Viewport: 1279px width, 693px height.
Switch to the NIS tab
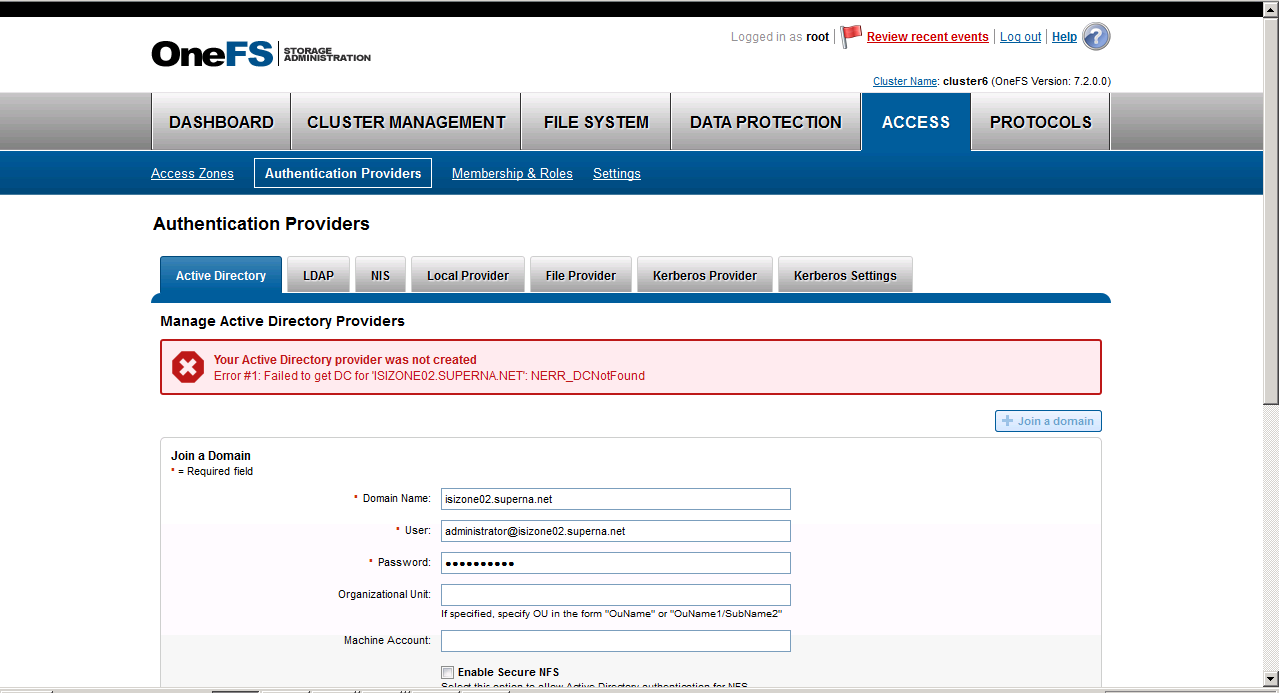pos(380,275)
